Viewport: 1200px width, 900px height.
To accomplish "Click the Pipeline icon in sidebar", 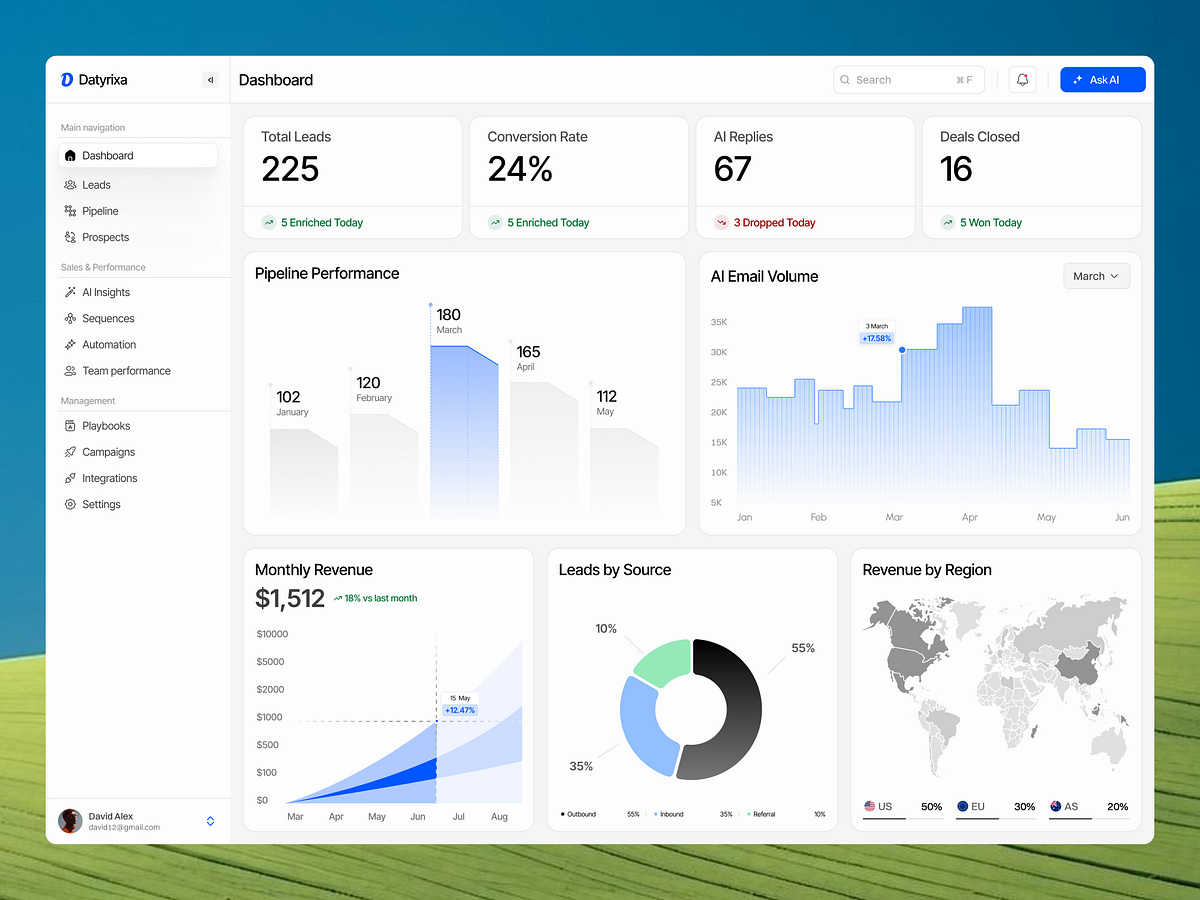I will click(x=70, y=211).
